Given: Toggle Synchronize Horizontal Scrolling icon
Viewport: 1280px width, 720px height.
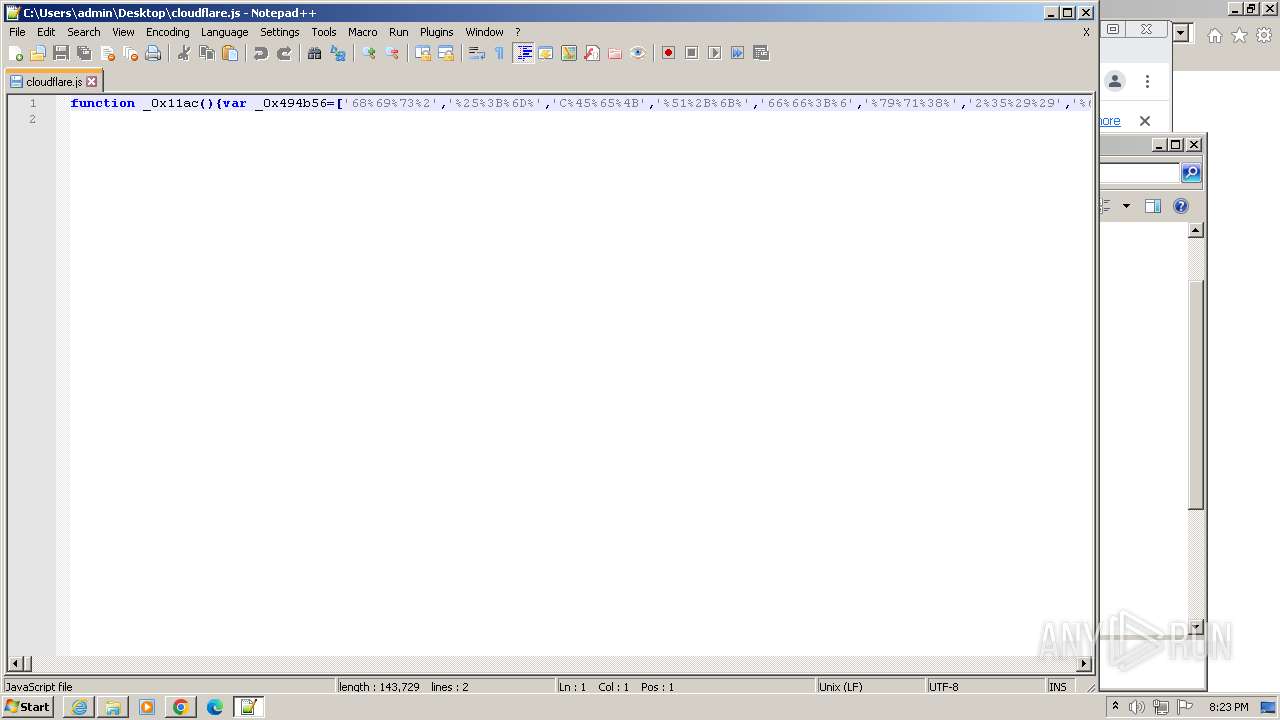Looking at the screenshot, I should coord(446,53).
